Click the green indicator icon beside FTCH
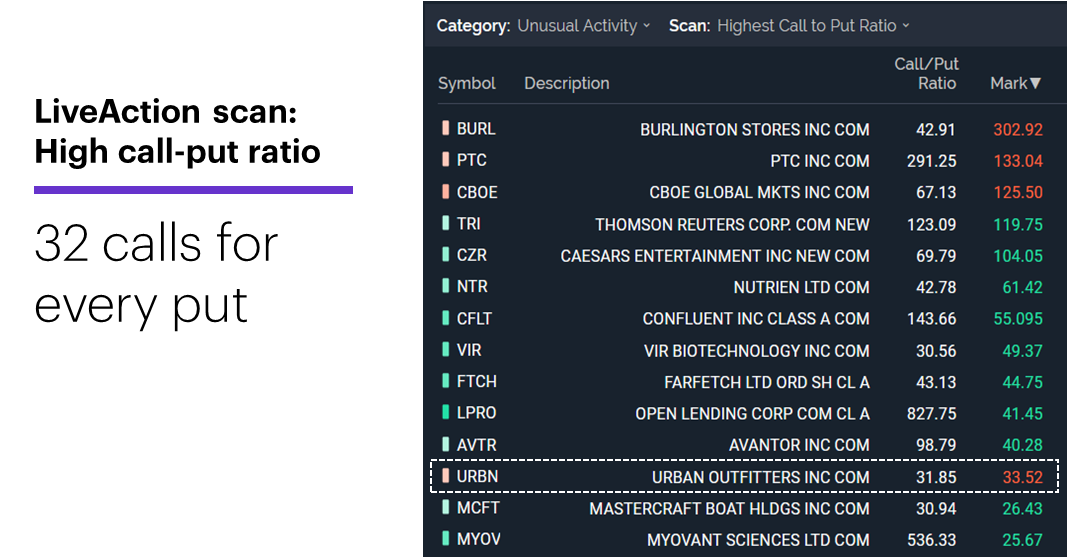The image size is (1067, 558). pos(446,380)
